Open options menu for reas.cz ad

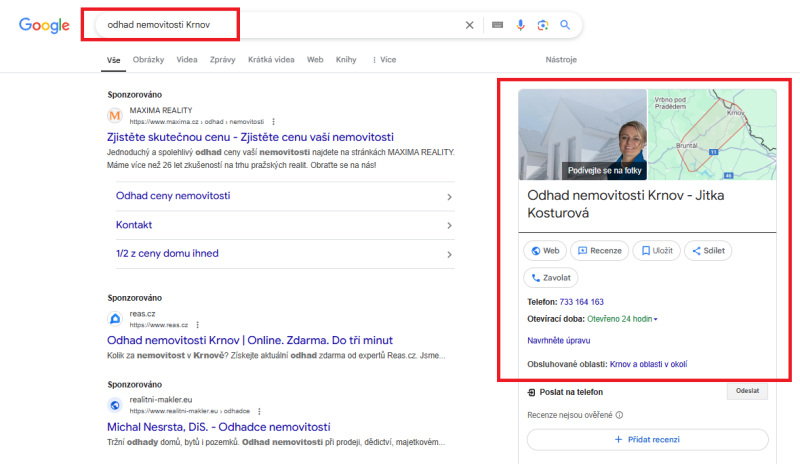pos(197,325)
